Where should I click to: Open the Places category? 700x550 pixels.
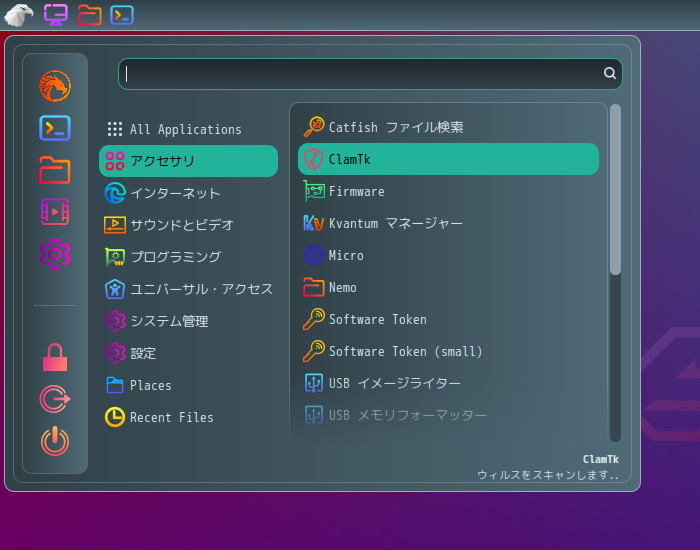188,385
